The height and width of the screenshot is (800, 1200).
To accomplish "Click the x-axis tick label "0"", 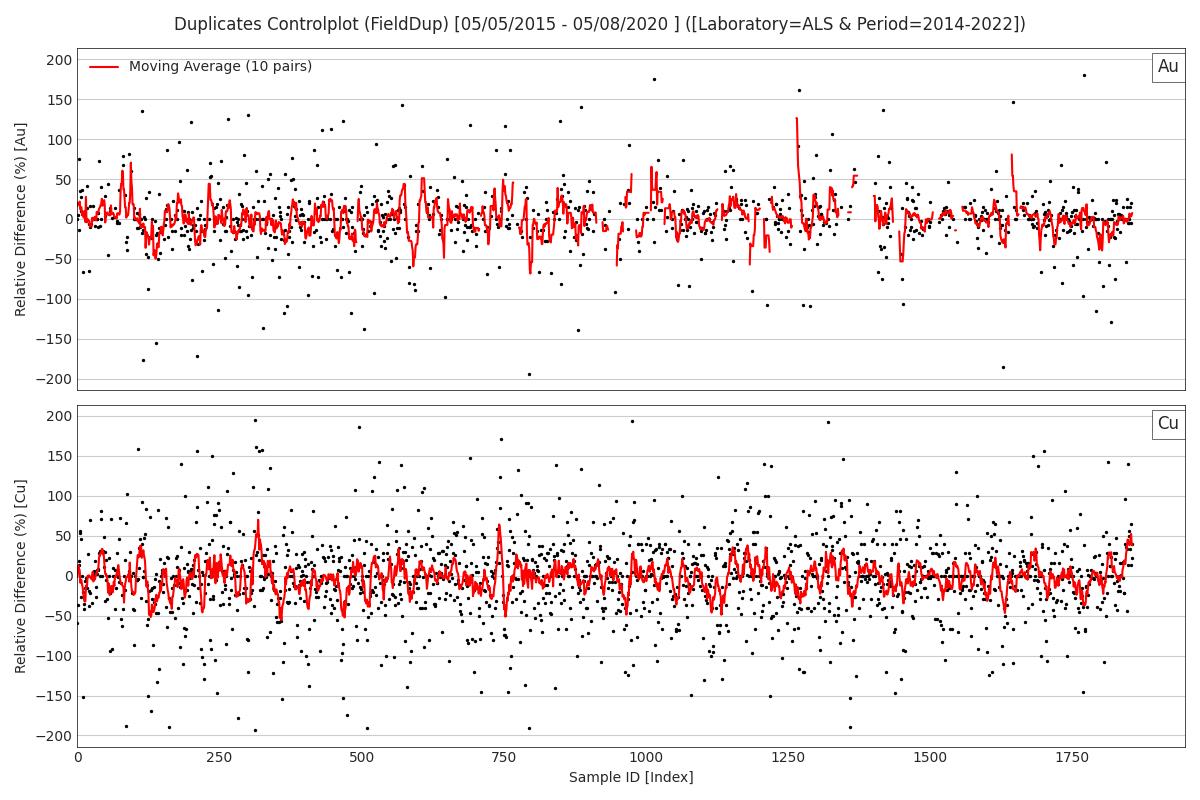I will [x=78, y=758].
